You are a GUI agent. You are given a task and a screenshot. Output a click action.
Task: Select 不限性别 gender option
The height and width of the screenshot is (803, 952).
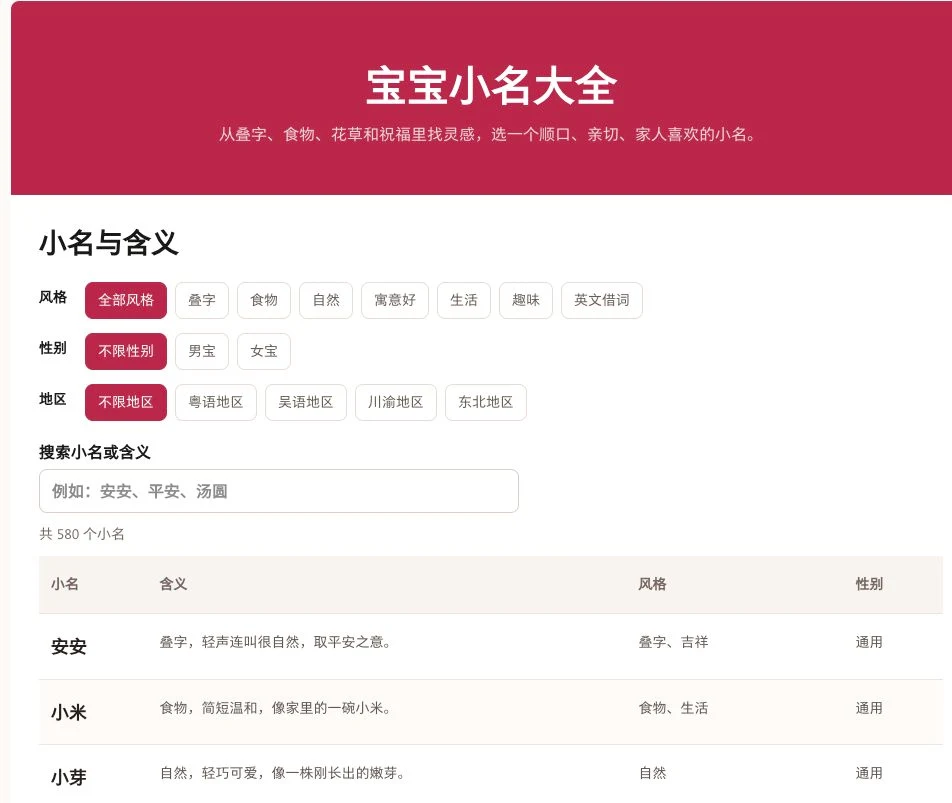(126, 351)
